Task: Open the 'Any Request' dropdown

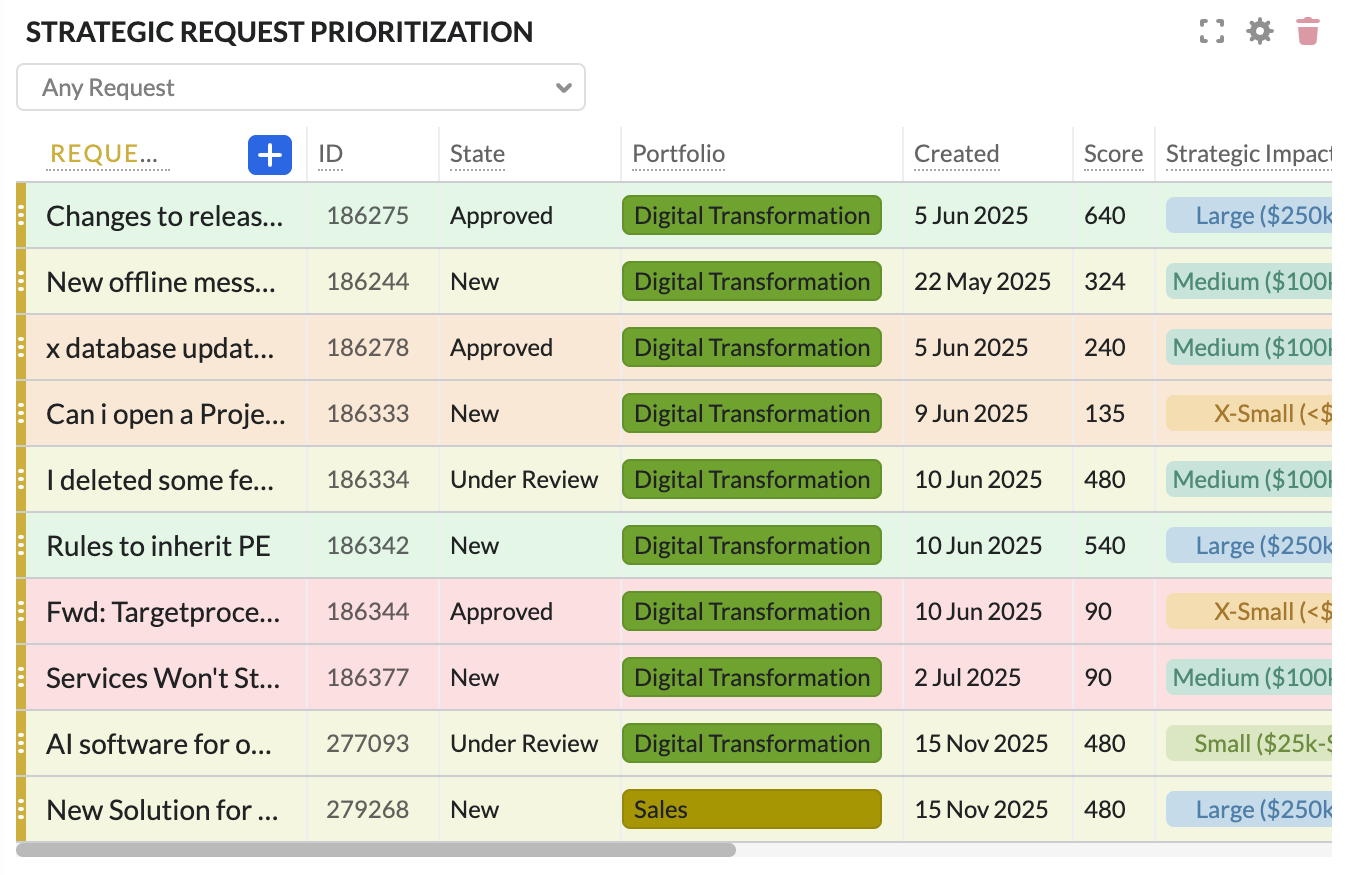Action: (300, 88)
